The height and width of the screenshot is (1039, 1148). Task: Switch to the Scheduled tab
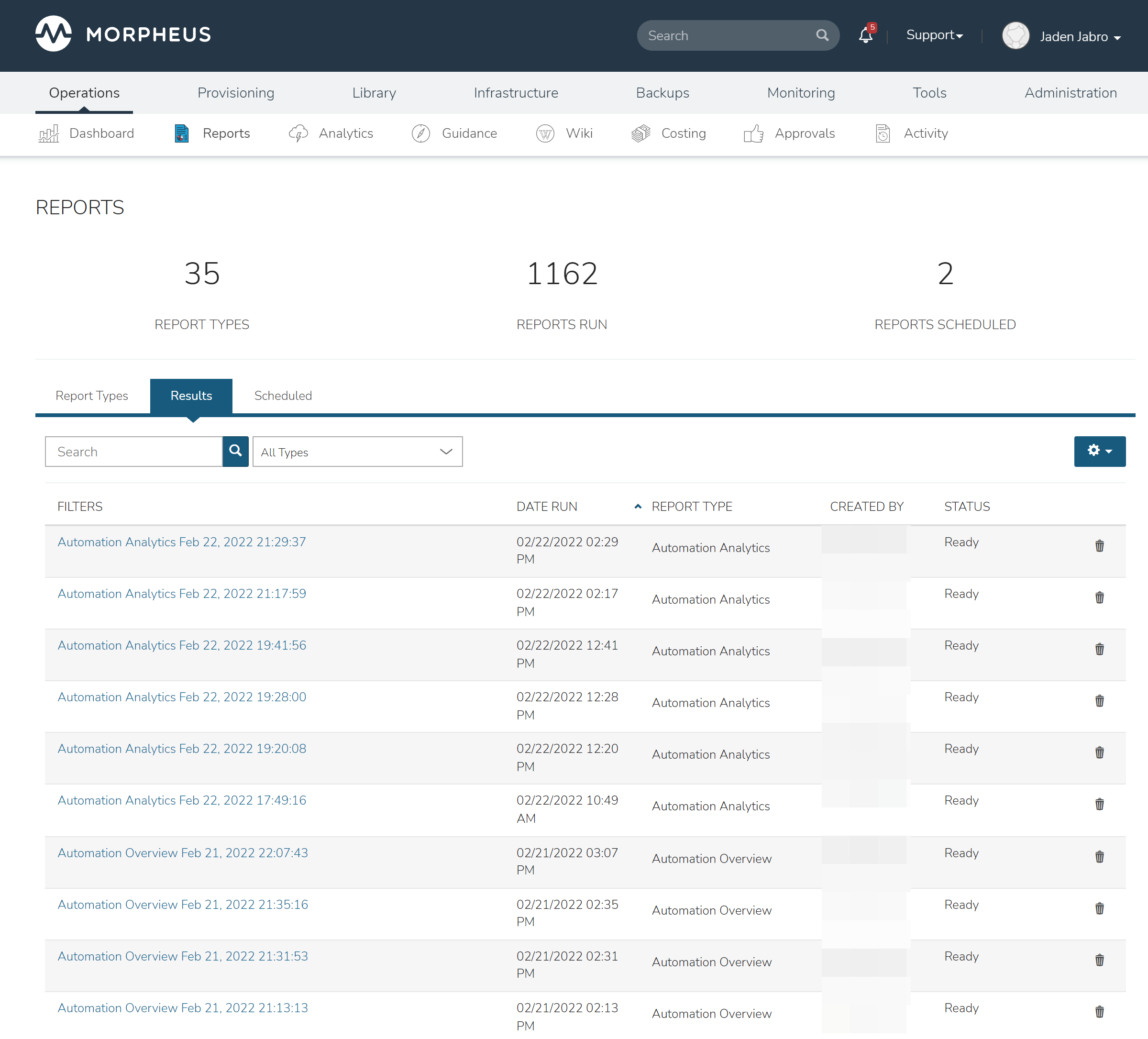(283, 395)
